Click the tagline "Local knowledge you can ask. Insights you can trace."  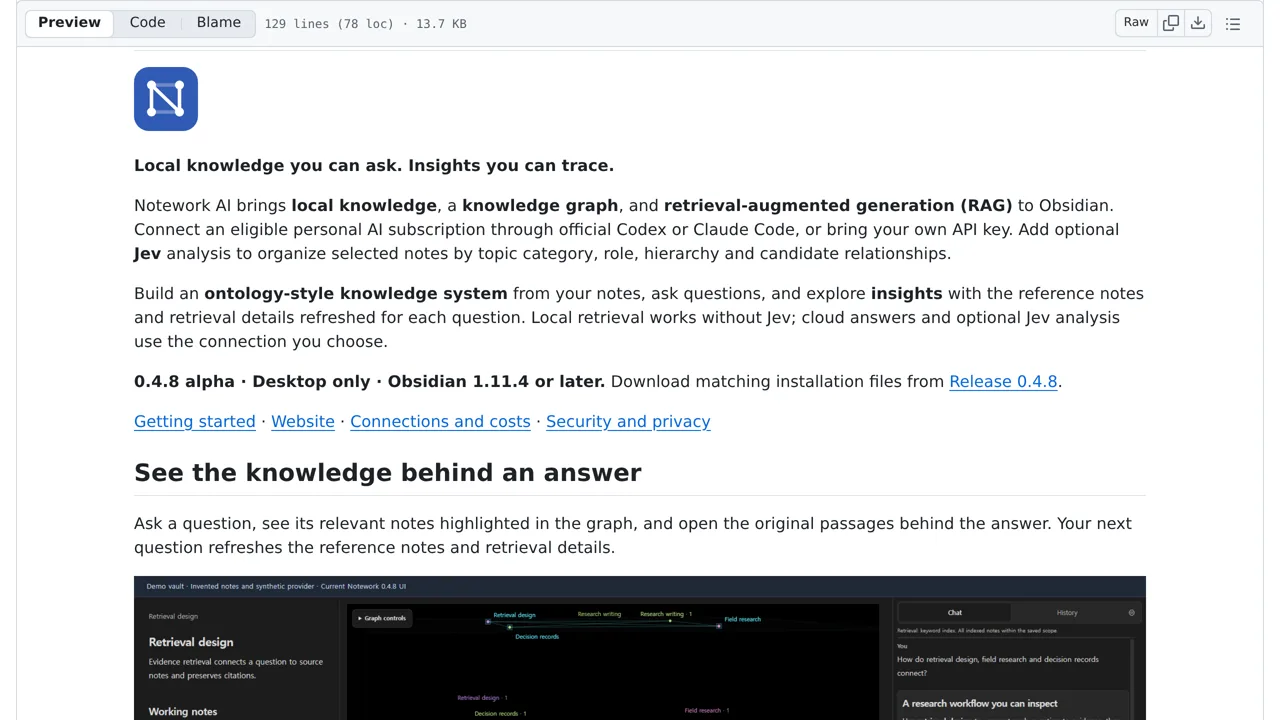[x=374, y=166]
